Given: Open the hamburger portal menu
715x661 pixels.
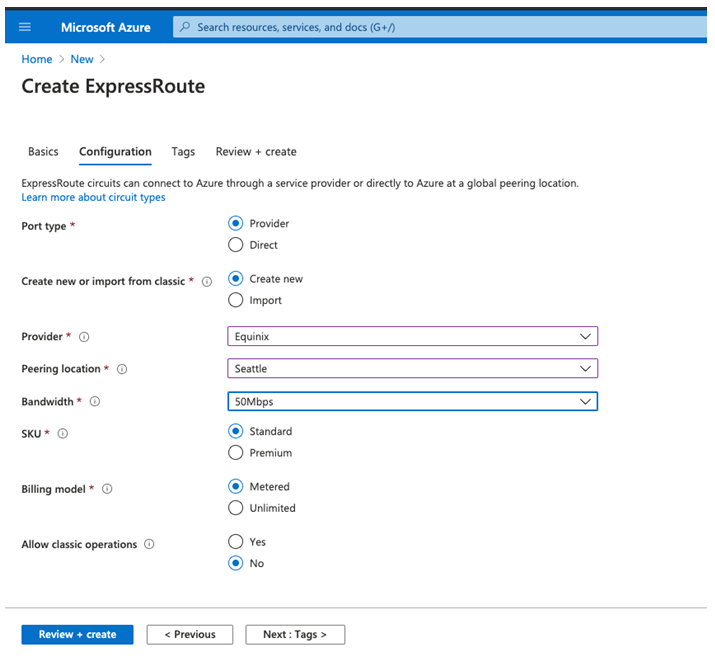Looking at the screenshot, I should 25,27.
